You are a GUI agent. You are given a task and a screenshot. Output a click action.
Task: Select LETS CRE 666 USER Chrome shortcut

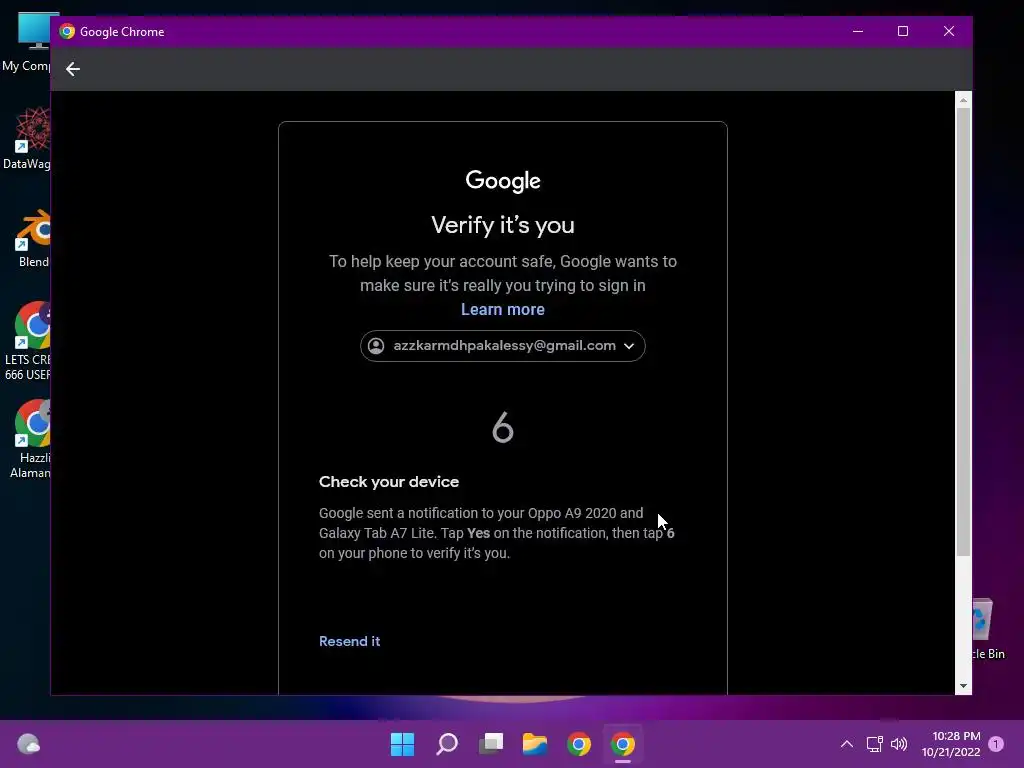pyautogui.click(x=26, y=341)
